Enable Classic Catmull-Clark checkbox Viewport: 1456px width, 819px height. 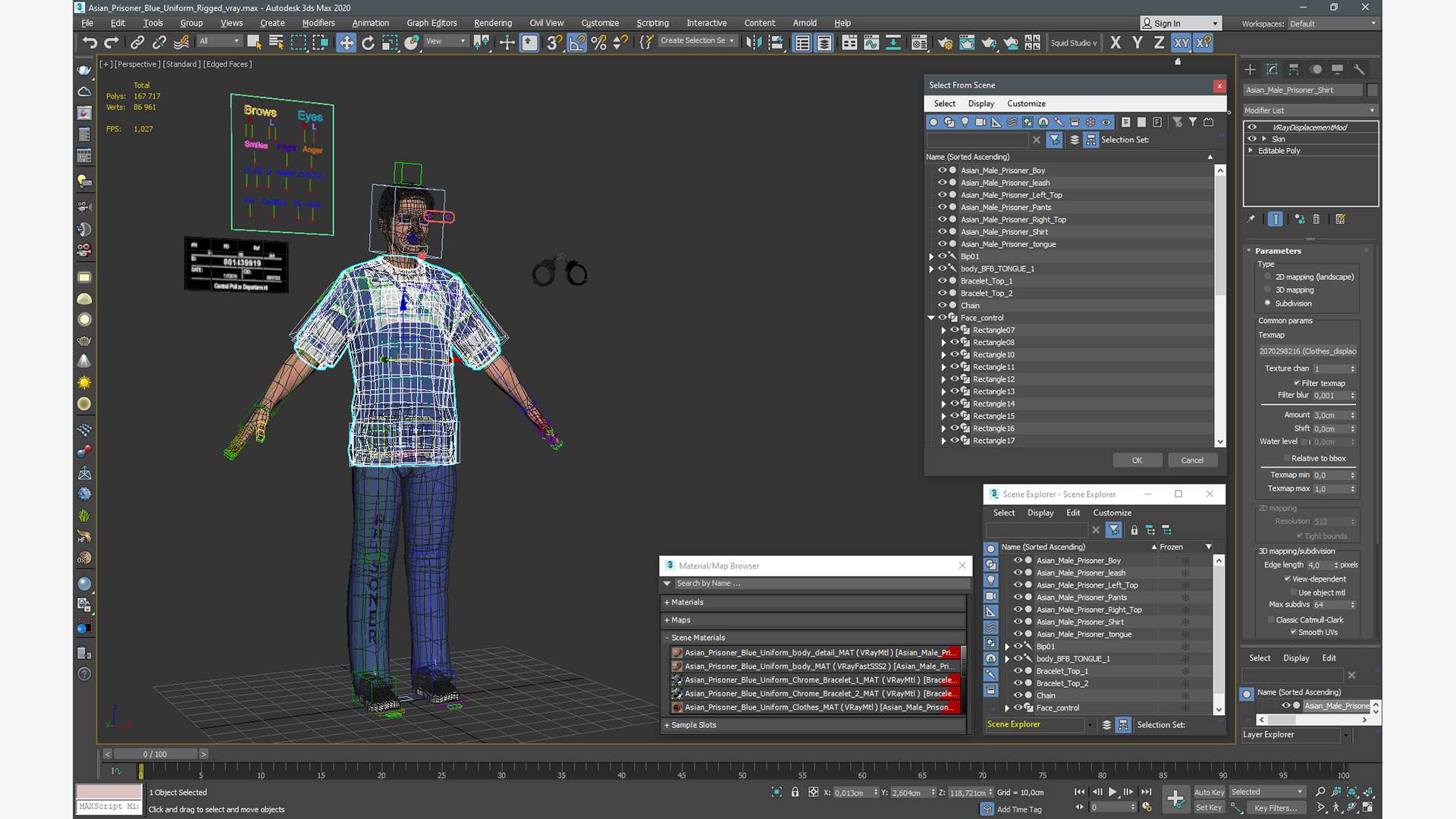coord(1271,620)
